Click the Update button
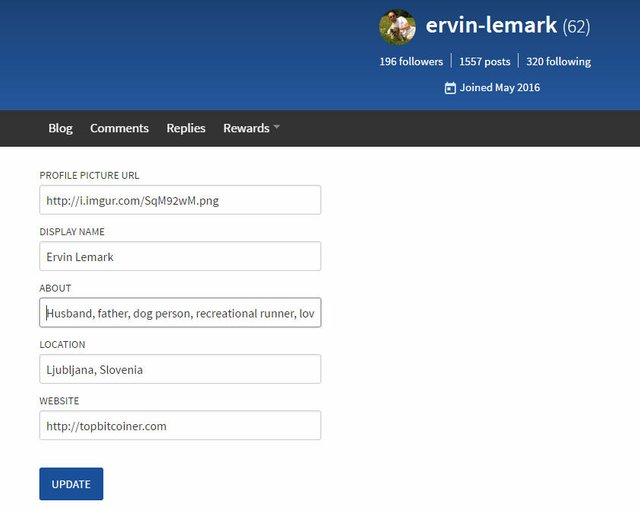The height and width of the screenshot is (510, 640). (71, 484)
